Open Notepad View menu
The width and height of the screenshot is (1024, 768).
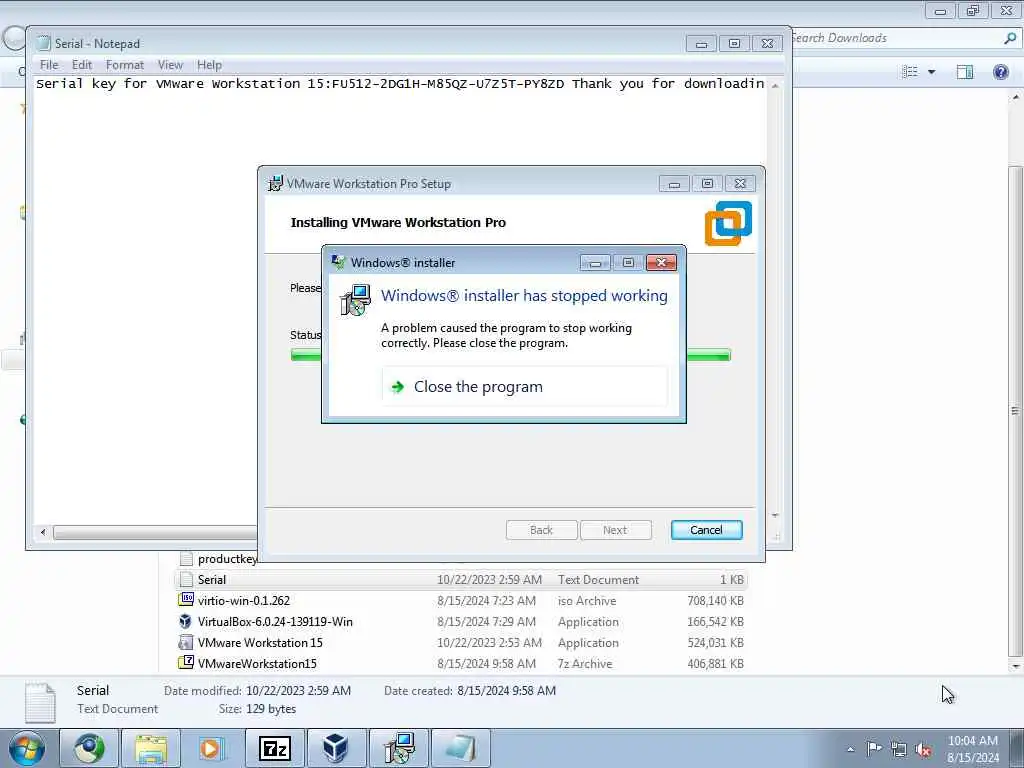(170, 65)
